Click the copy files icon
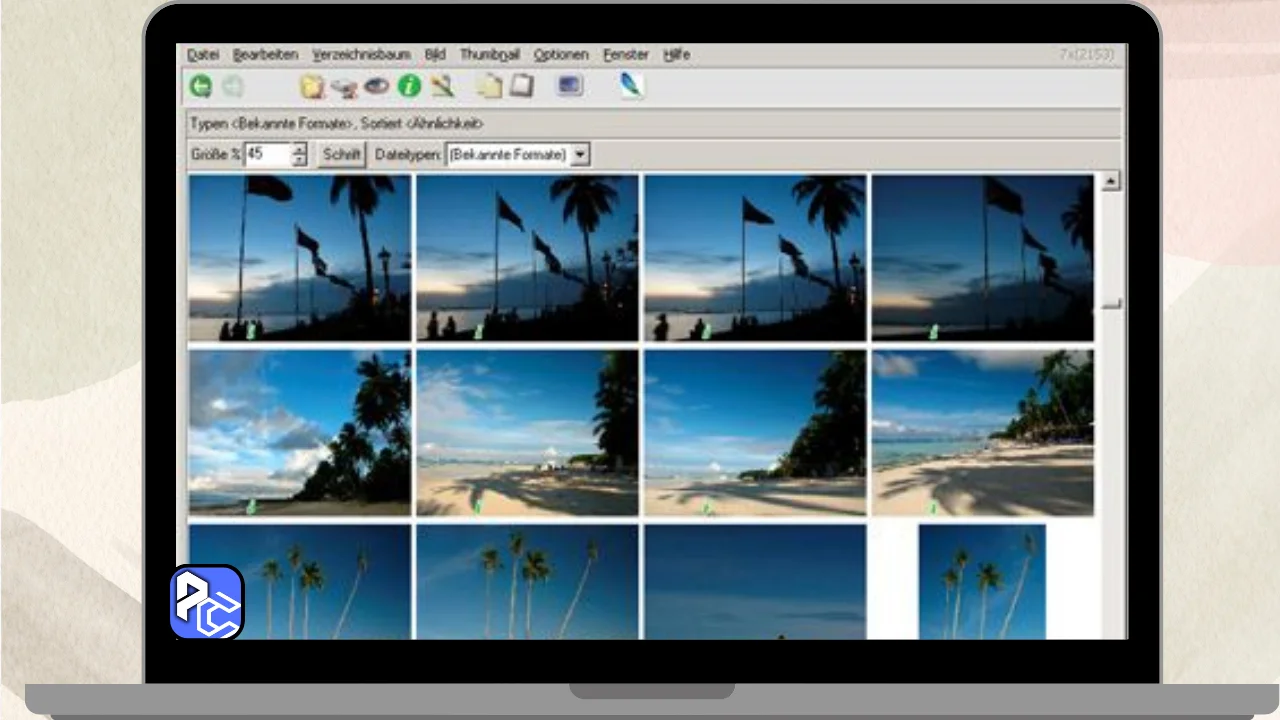This screenshot has height=720, width=1280. 489,87
